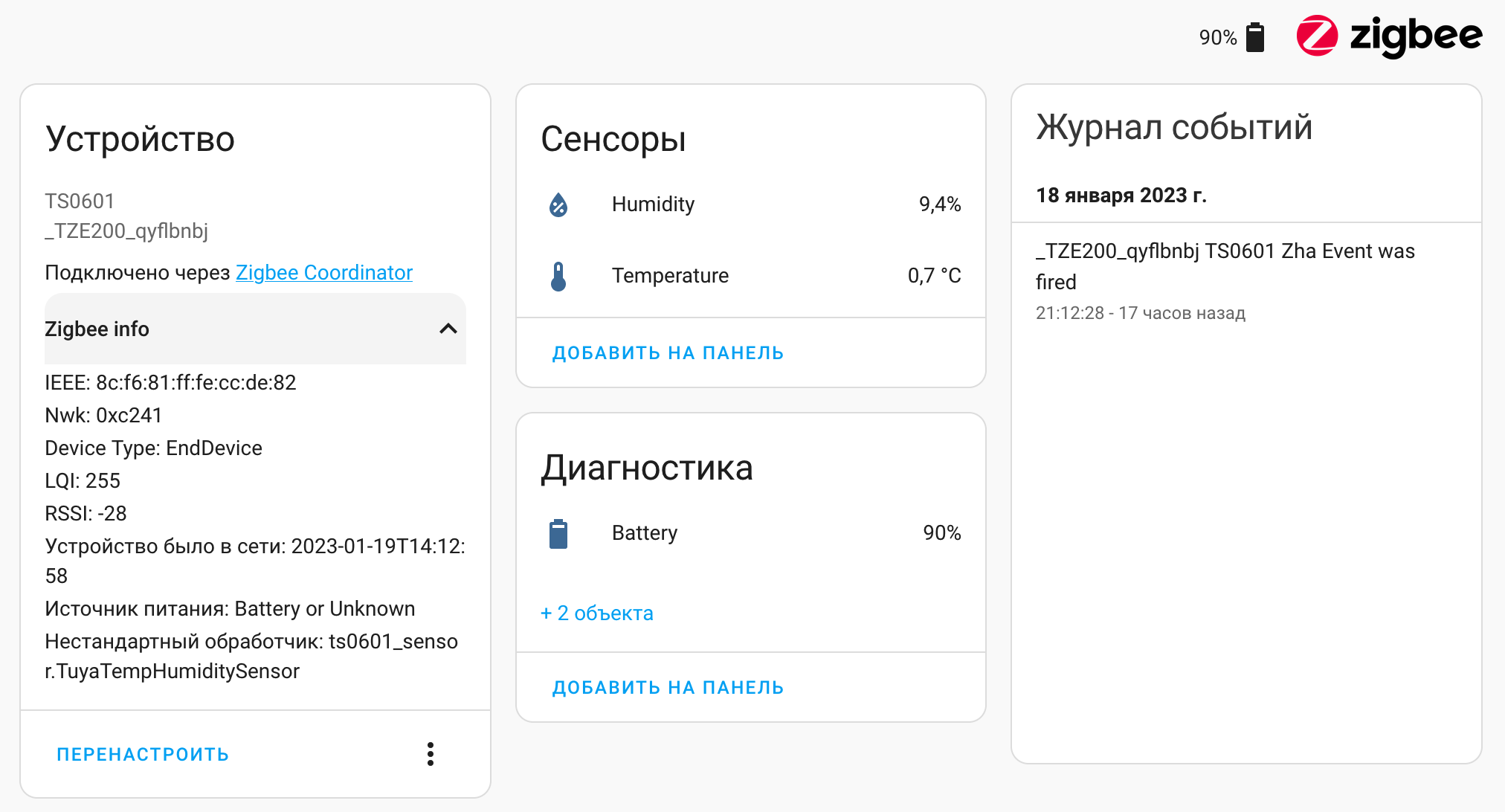This screenshot has height=812, width=1505.
Task: Click the Temperature reading 0,7 °C
Action: pos(935,275)
